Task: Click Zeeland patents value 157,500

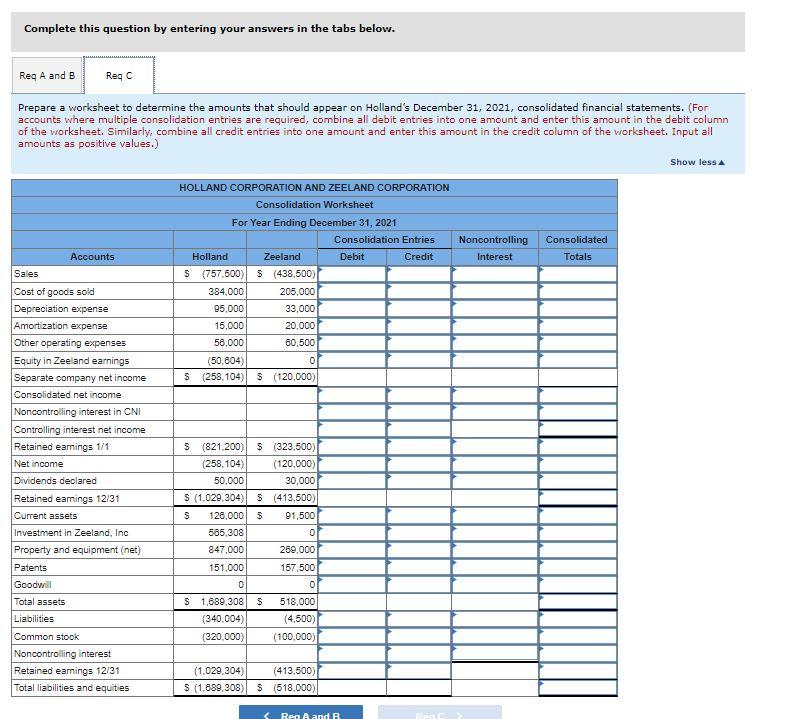Action: (x=298, y=567)
